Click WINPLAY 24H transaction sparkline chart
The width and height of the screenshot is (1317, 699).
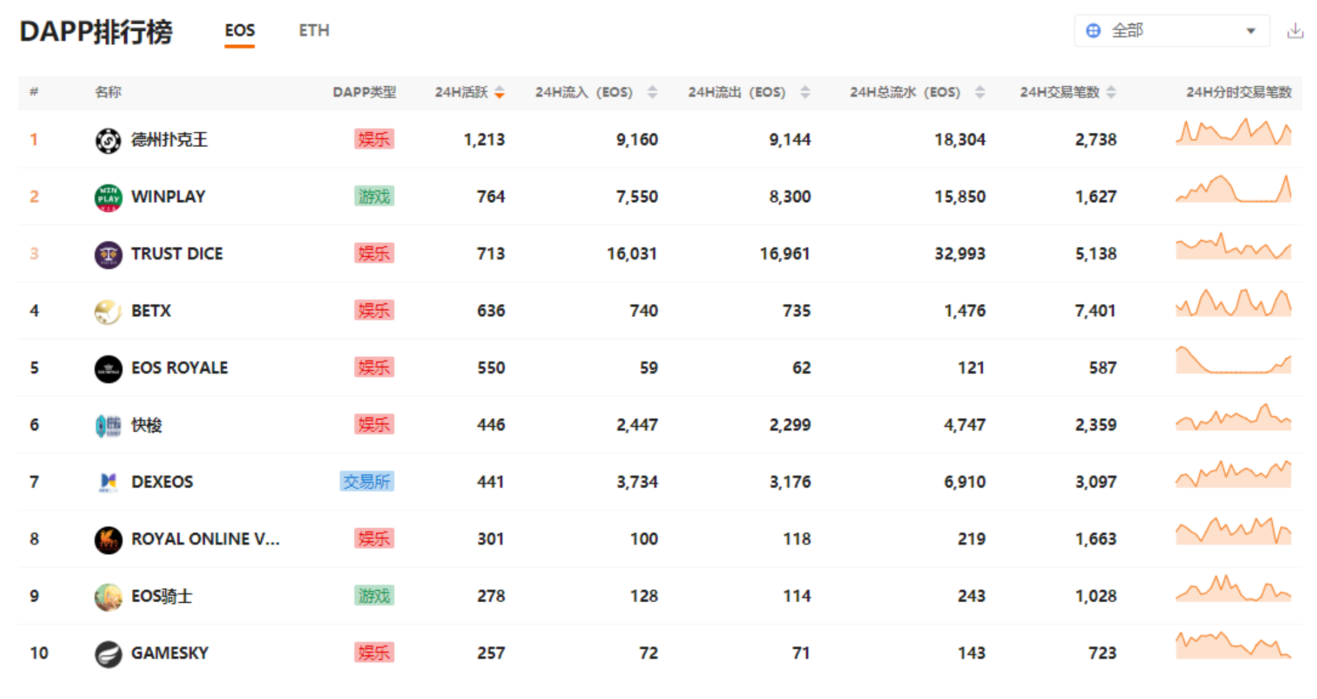pos(1234,189)
